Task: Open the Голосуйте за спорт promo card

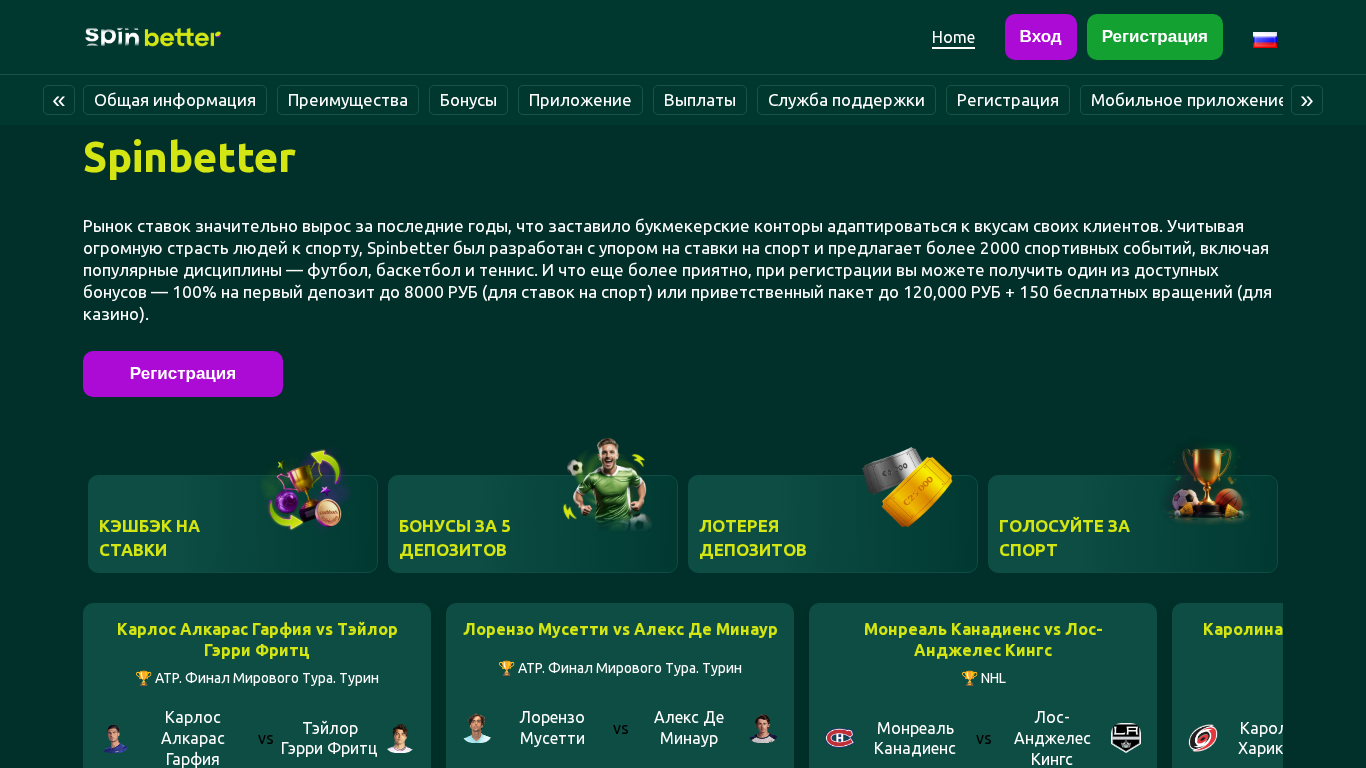Action: (1133, 524)
